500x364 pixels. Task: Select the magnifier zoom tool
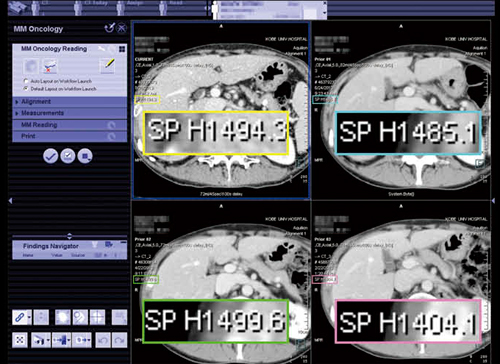pyautogui.click(x=80, y=317)
